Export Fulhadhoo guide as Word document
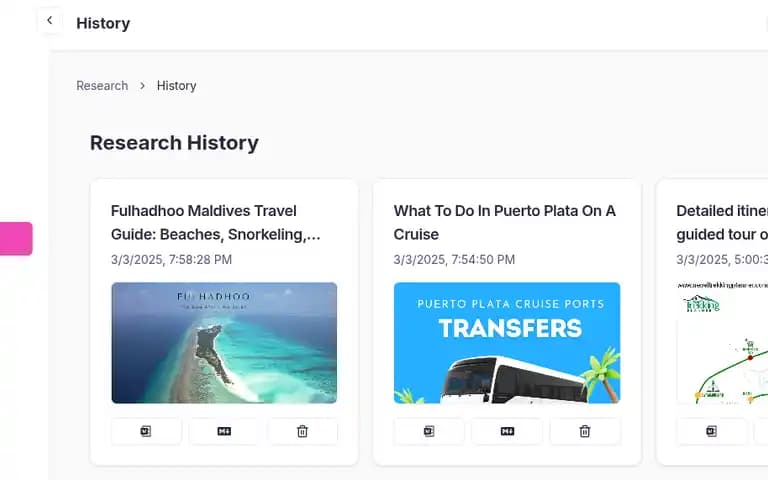Viewport: 768px width, 480px height. pos(146,431)
